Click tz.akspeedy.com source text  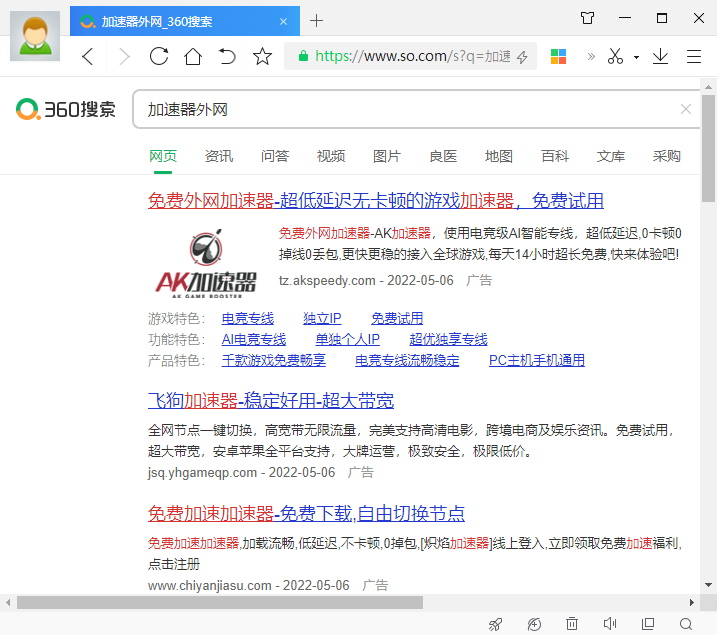pyautogui.click(x=327, y=280)
